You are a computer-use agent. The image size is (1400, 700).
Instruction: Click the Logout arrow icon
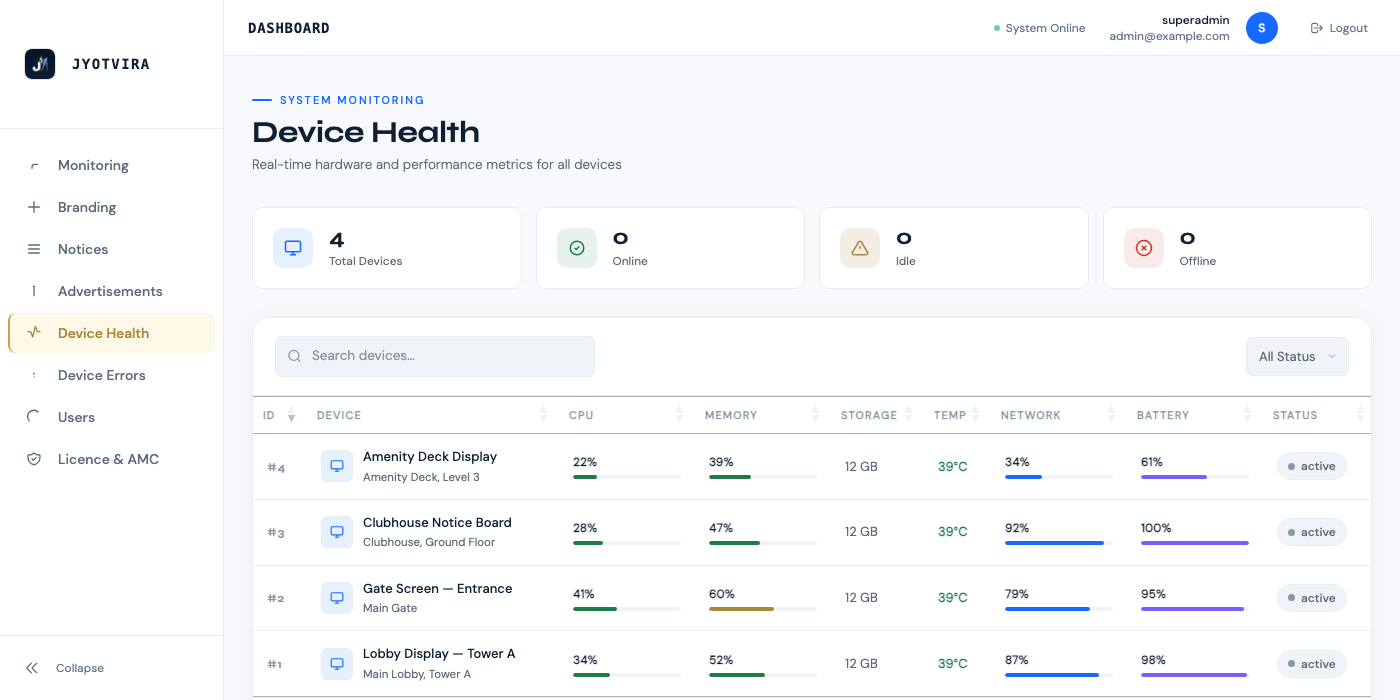(1317, 28)
